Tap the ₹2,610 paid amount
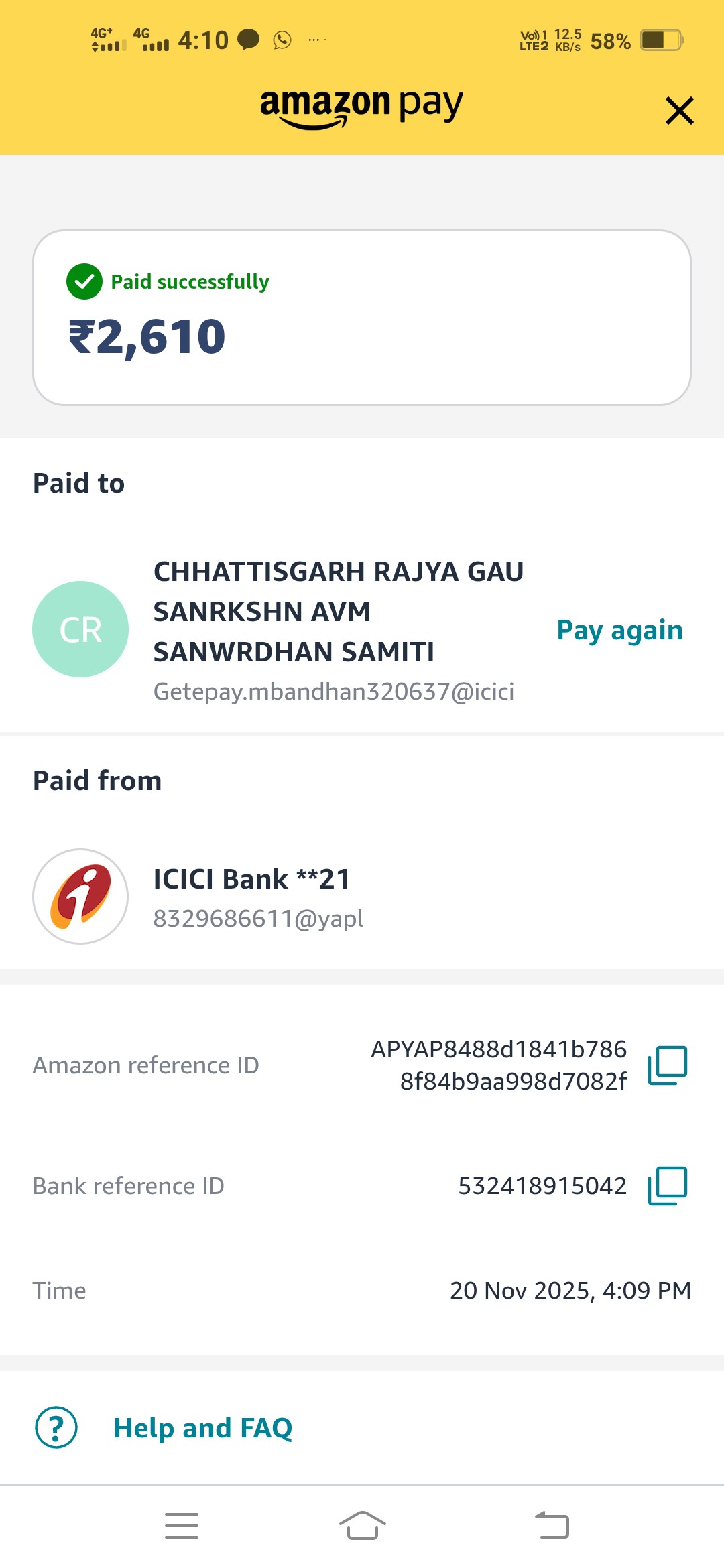Screen dimensions: 724x1568 coord(147,336)
